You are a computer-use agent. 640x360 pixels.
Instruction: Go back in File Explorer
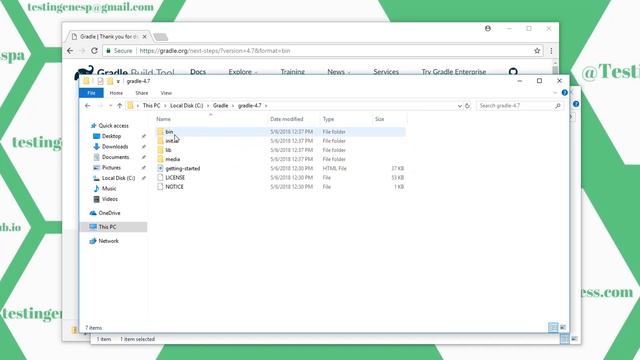point(87,106)
